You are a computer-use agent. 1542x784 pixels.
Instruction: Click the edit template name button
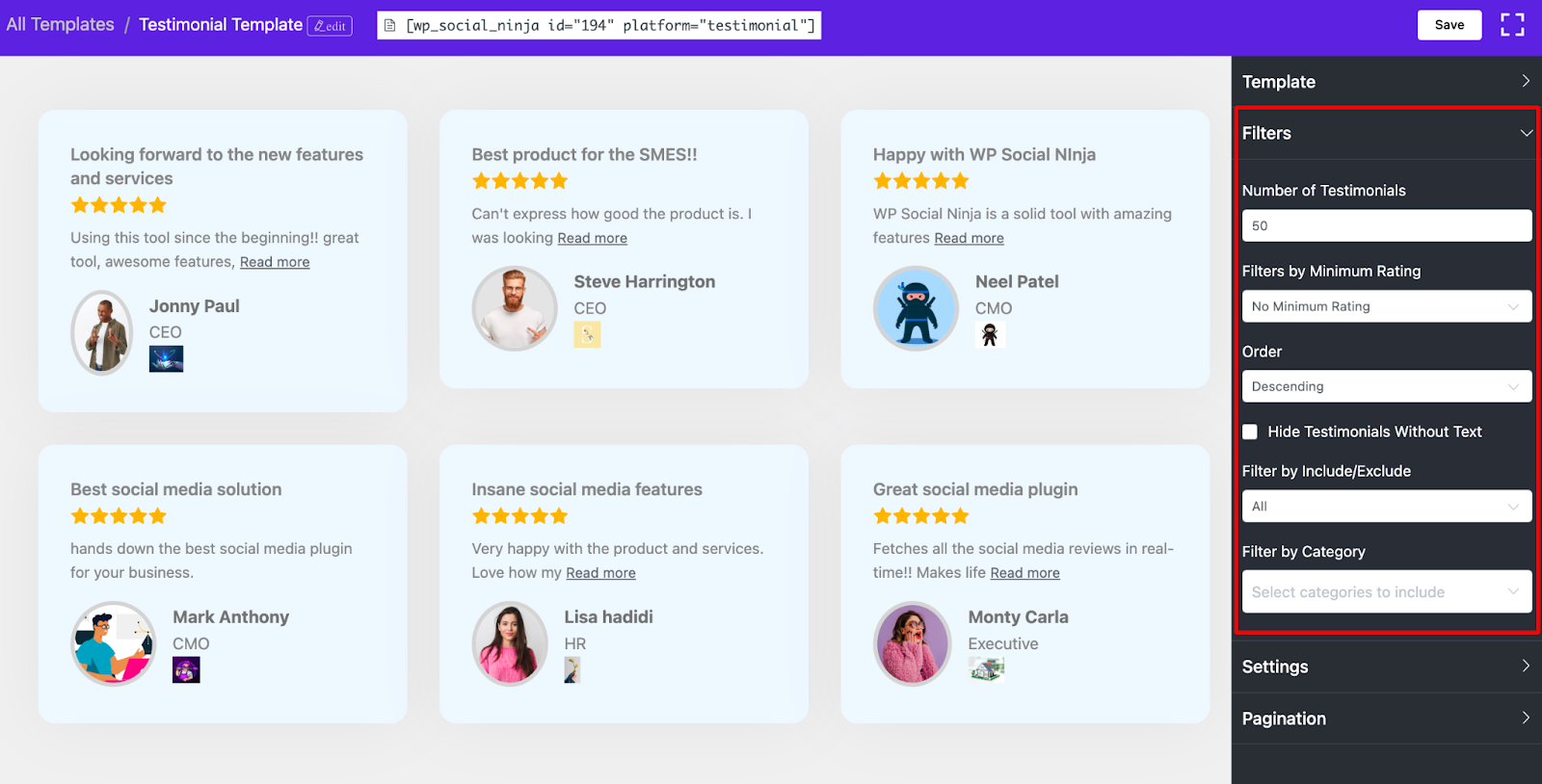330,26
